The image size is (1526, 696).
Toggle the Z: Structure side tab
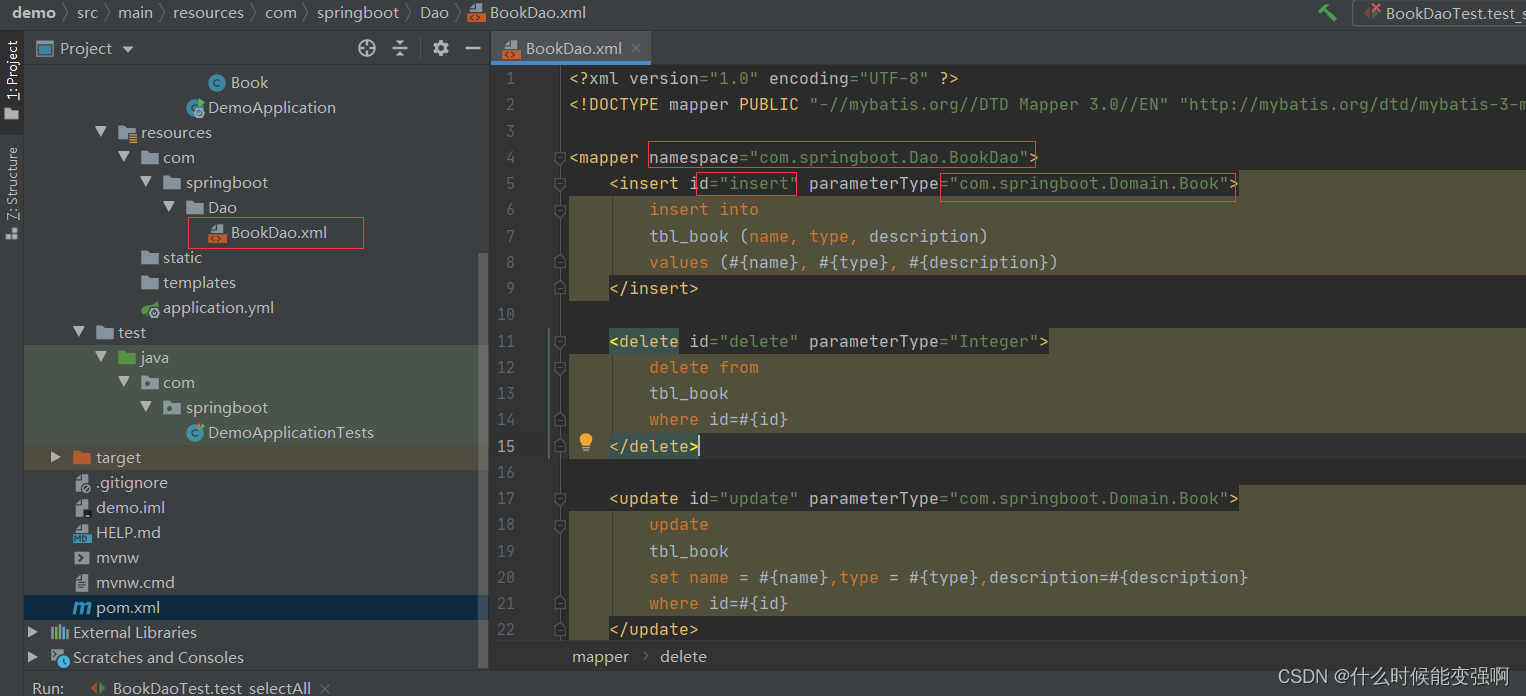12,192
